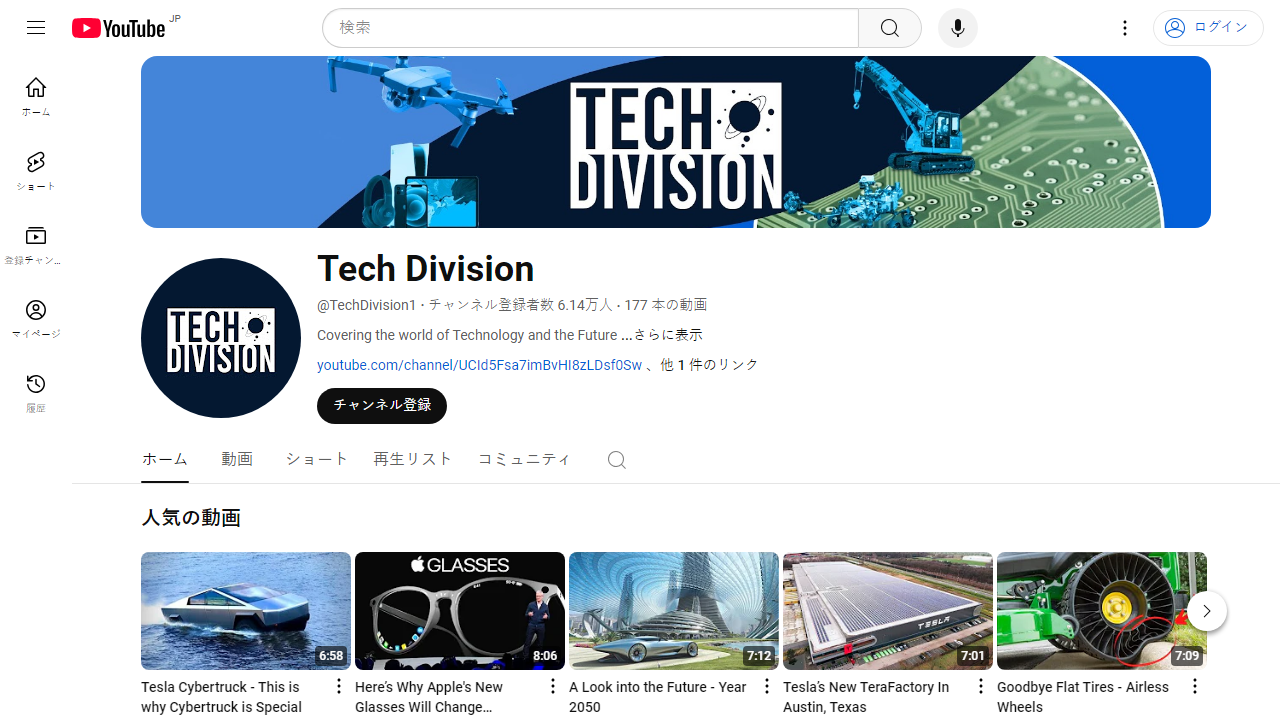The image size is (1280, 720).
Task: Open title 'Here's Why Apple's New Glasses'
Action: pos(429,697)
